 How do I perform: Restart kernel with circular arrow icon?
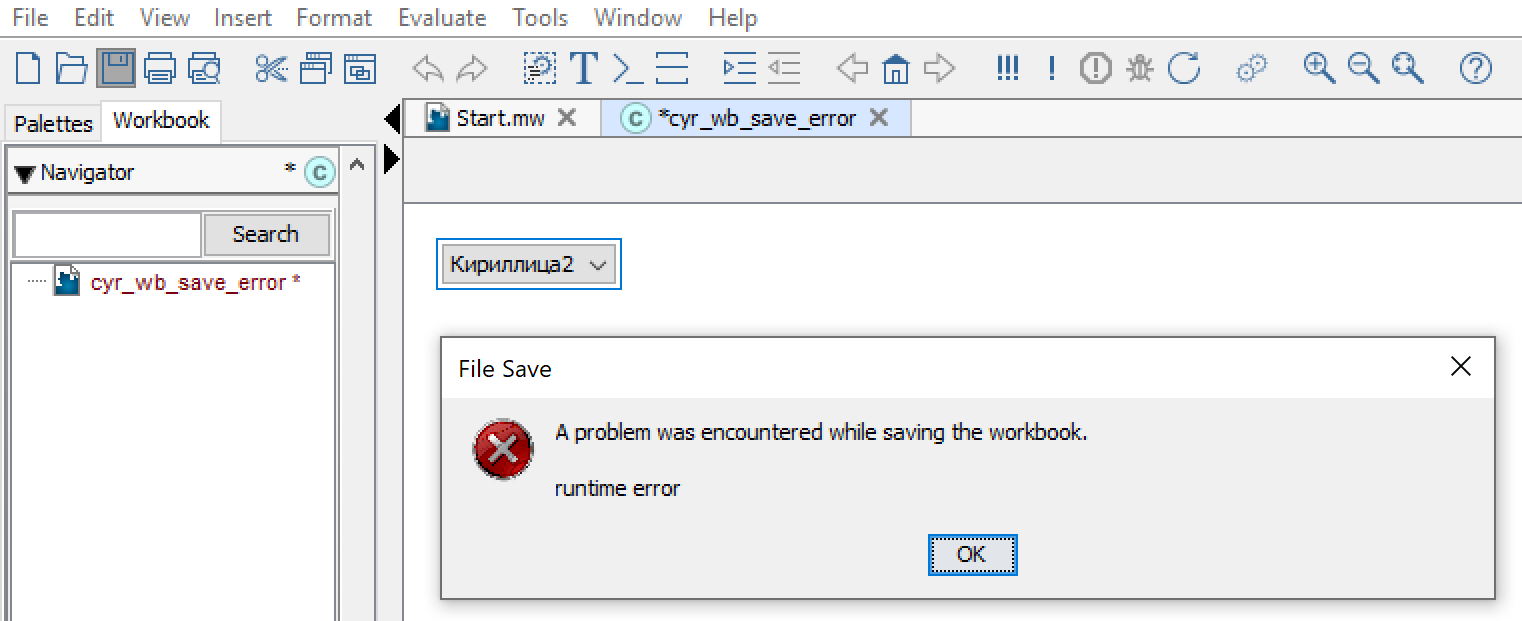[x=1184, y=68]
